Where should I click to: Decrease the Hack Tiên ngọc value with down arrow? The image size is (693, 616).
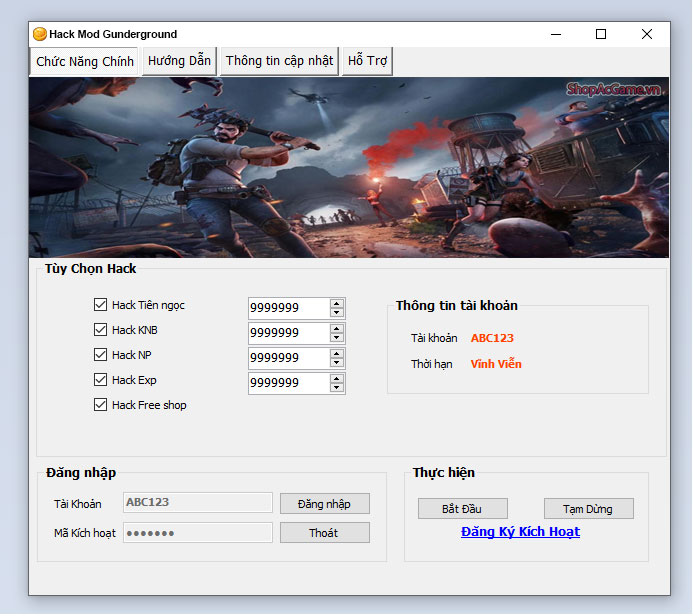pyautogui.click(x=337, y=312)
